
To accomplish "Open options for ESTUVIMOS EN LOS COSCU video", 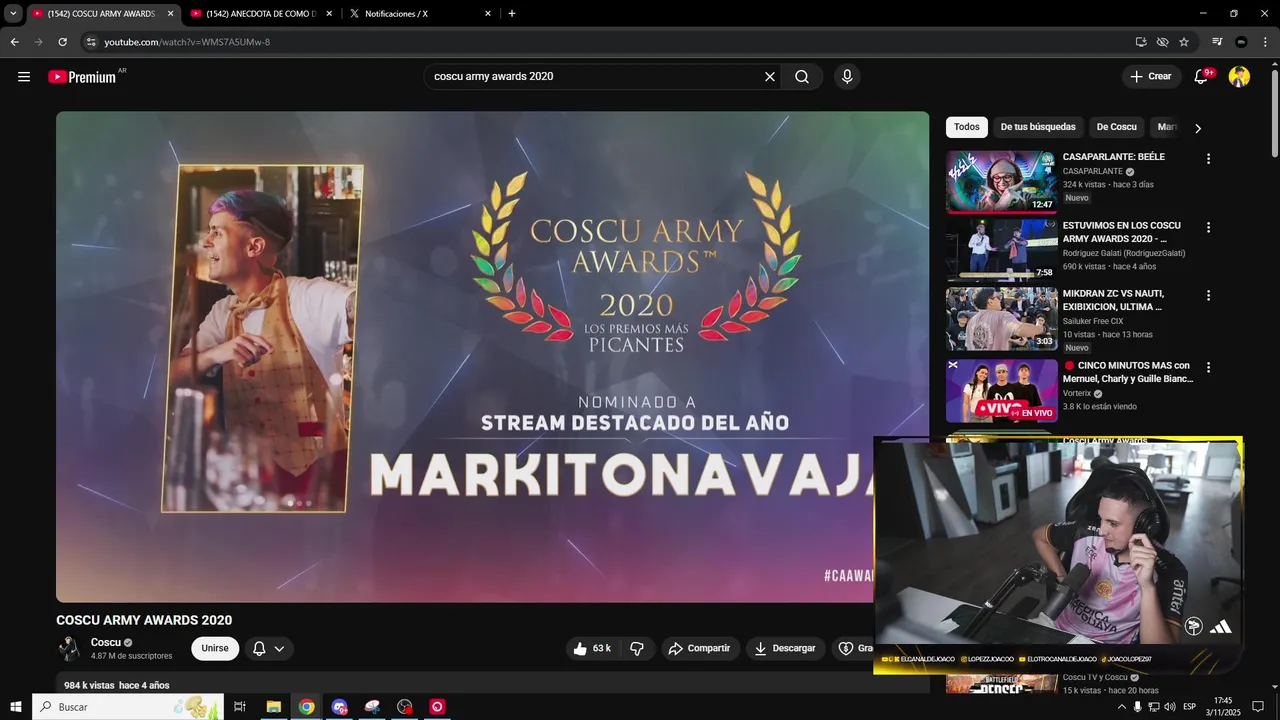I will (1208, 228).
